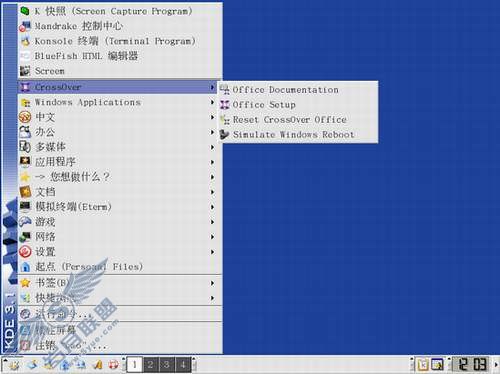Expand Windows Applications submenu arrow
The image size is (500, 374).
(212, 102)
